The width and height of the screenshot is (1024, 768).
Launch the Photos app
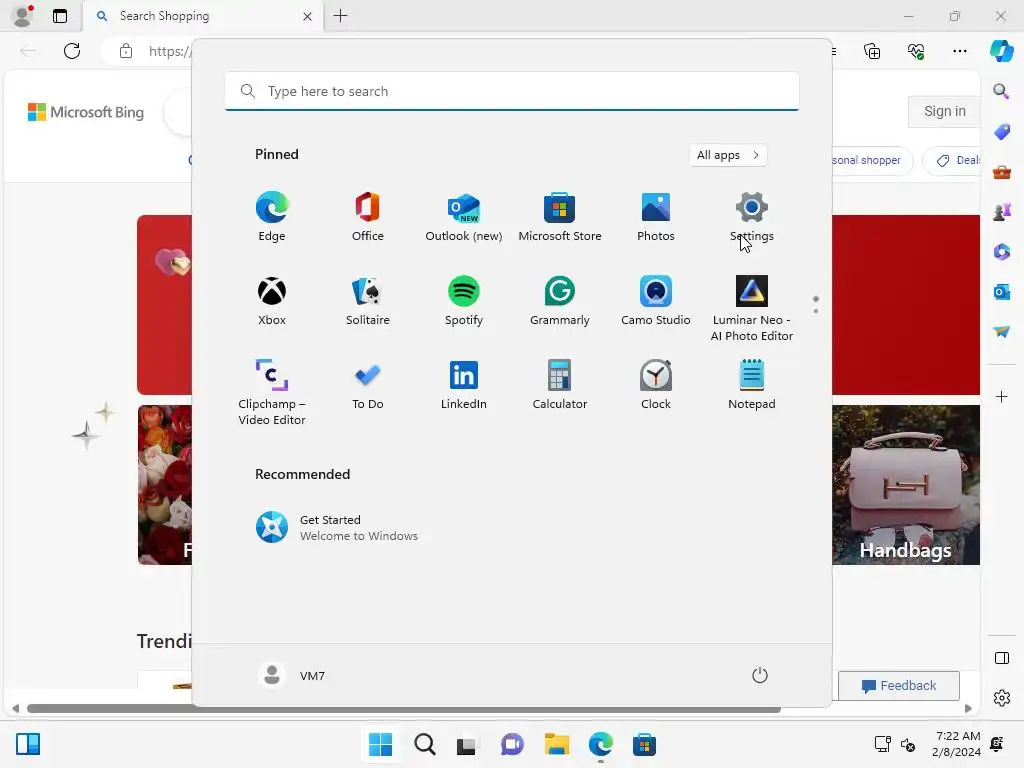(x=656, y=217)
